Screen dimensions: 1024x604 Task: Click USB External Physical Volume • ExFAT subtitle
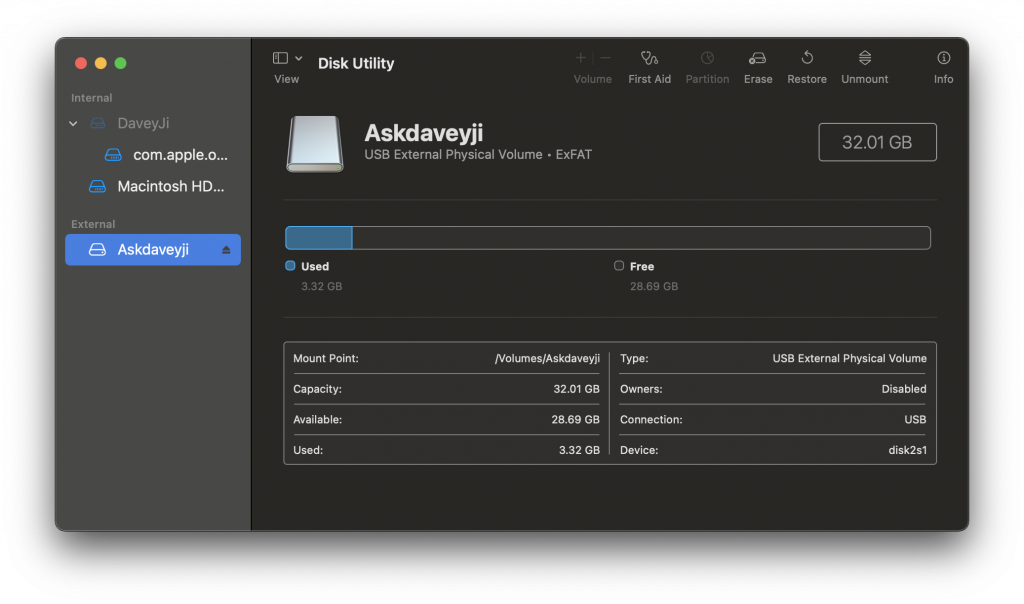pos(477,155)
